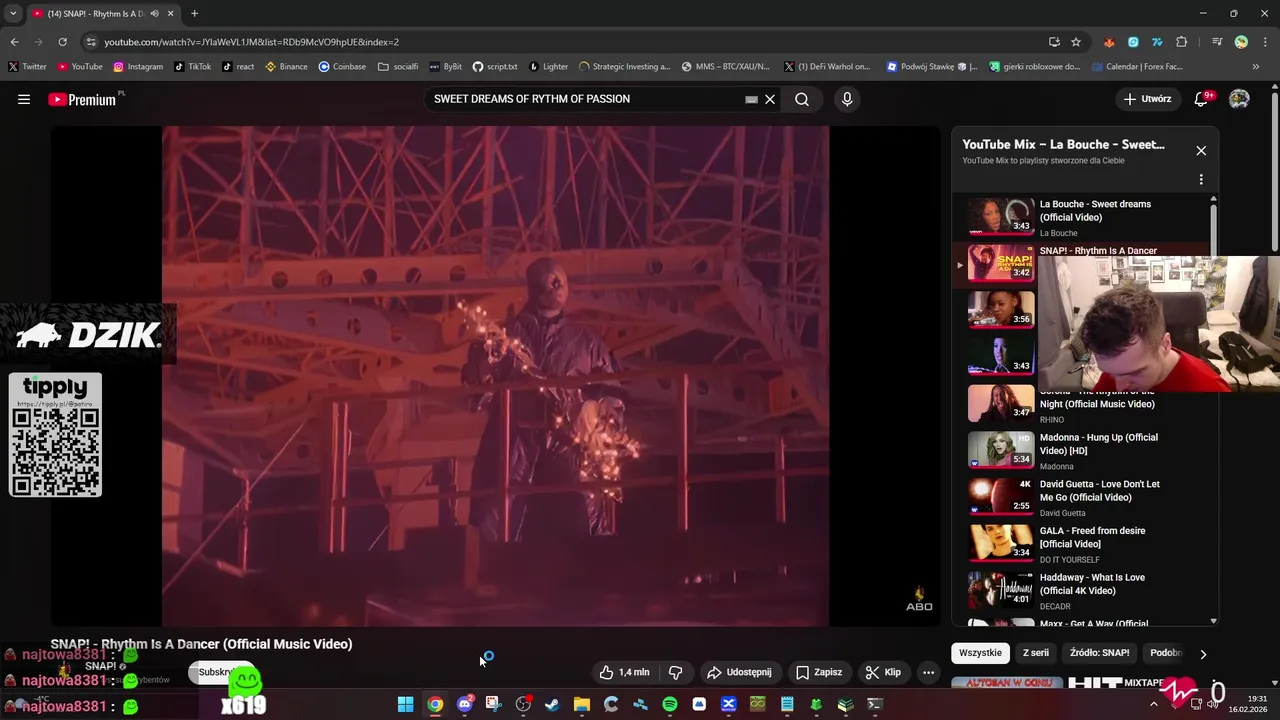Mute the tab via its speaker icon
1280x720 pixels.
pyautogui.click(x=155, y=13)
